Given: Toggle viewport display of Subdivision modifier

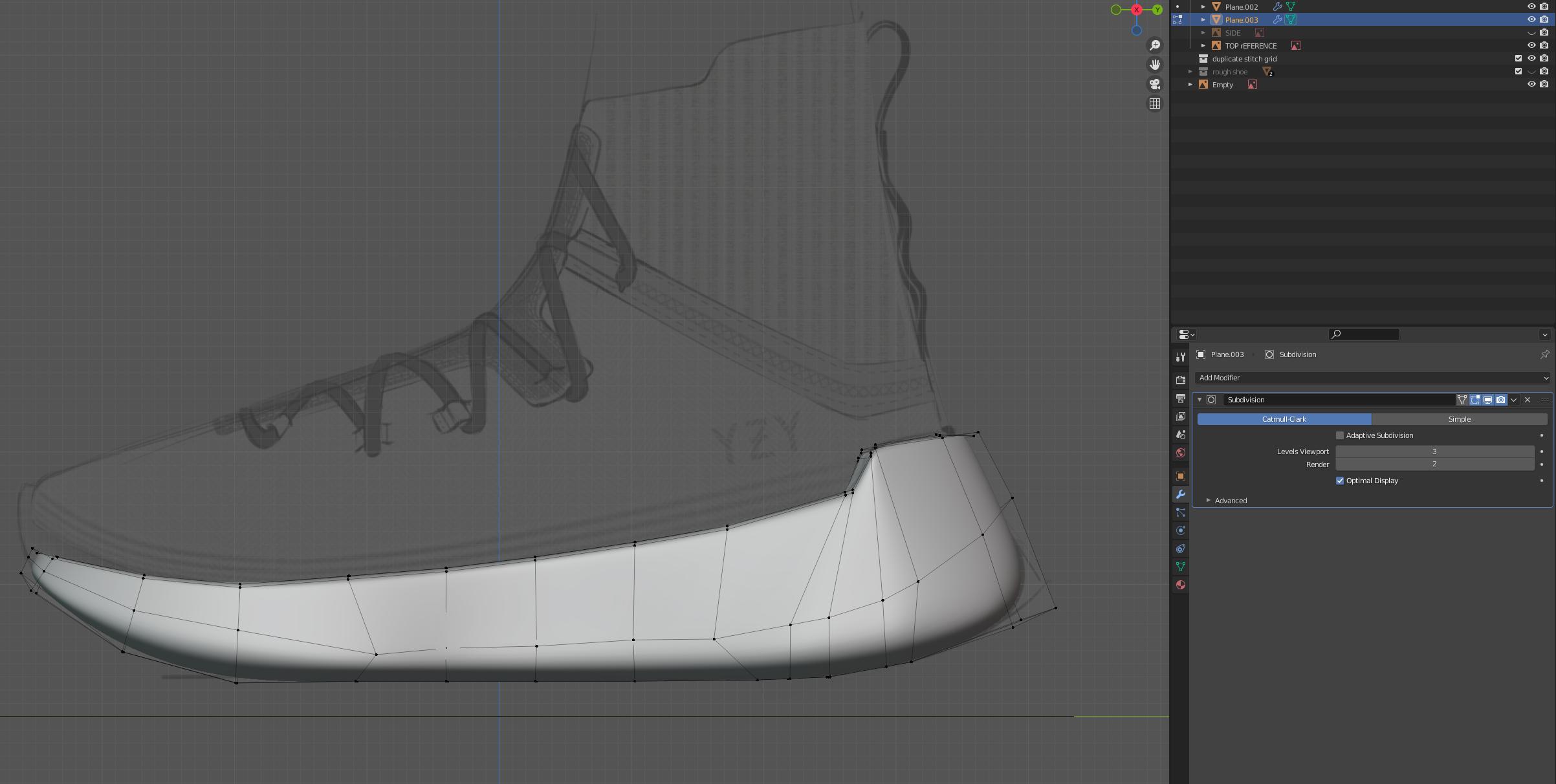Looking at the screenshot, I should 1487,400.
